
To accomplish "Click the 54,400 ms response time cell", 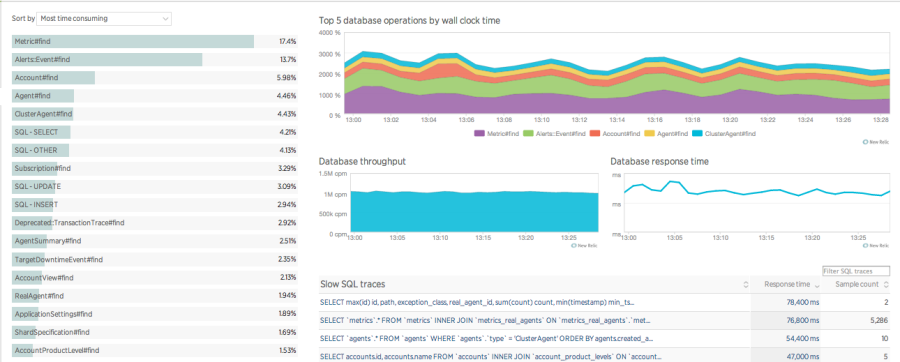I will 786,338.
